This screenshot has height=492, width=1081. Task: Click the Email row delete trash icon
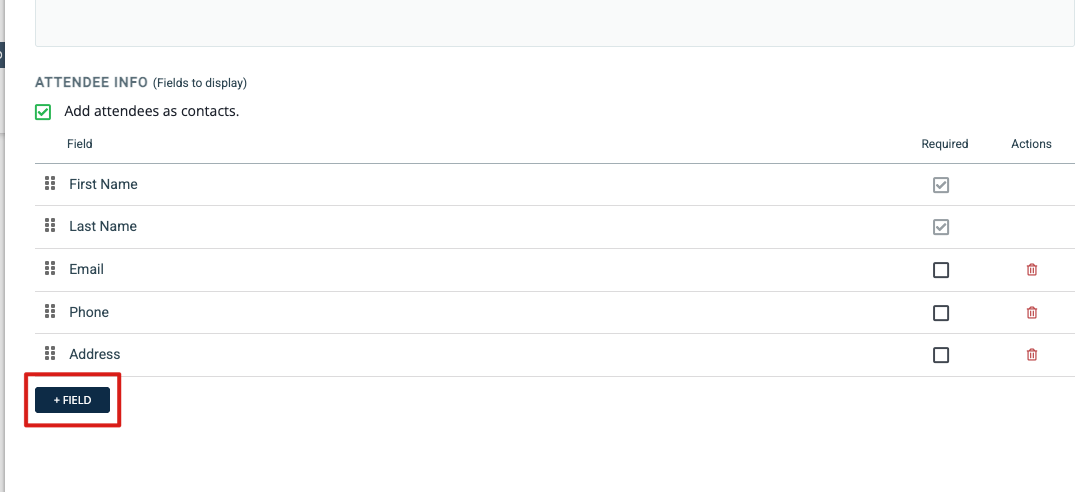pos(1031,269)
